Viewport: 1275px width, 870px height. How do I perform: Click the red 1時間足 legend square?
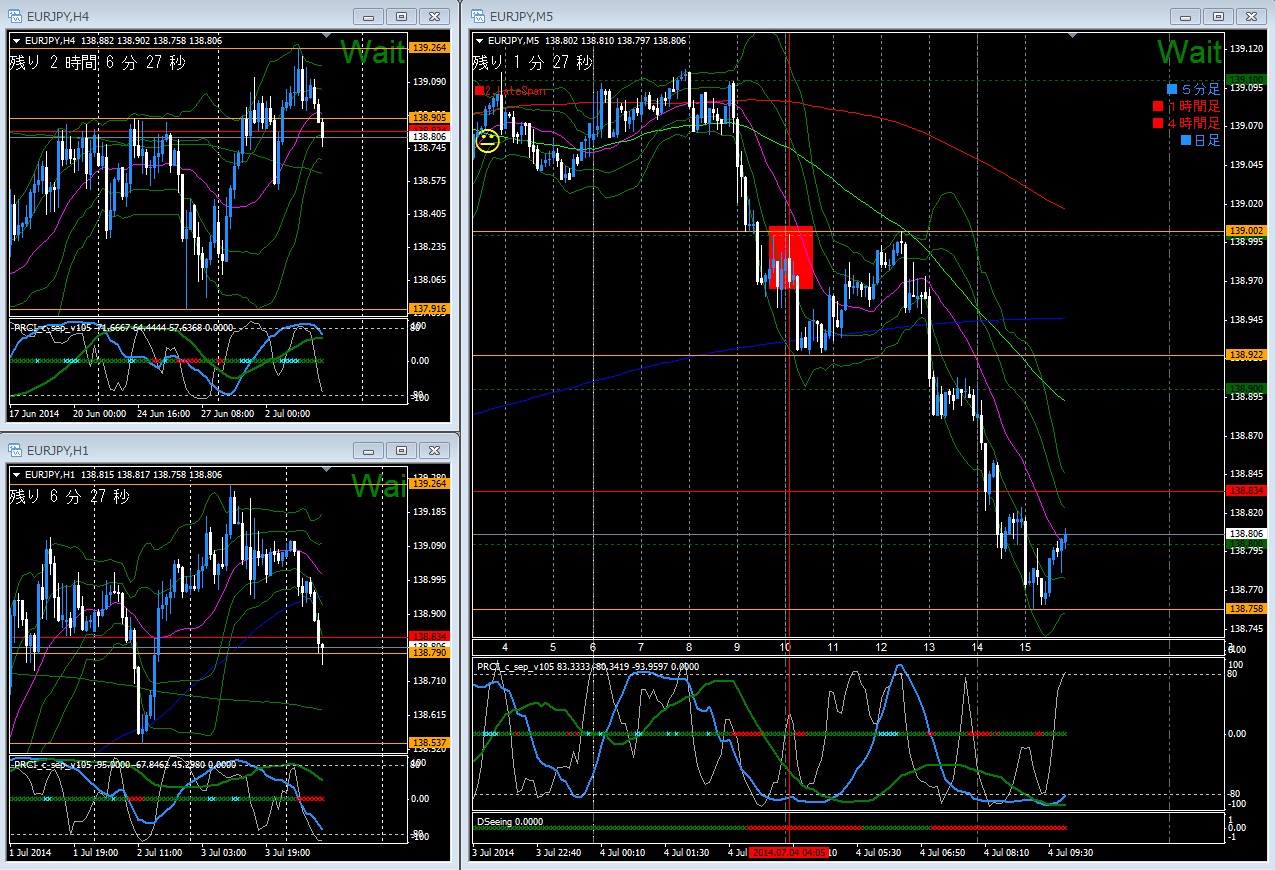click(x=1158, y=106)
